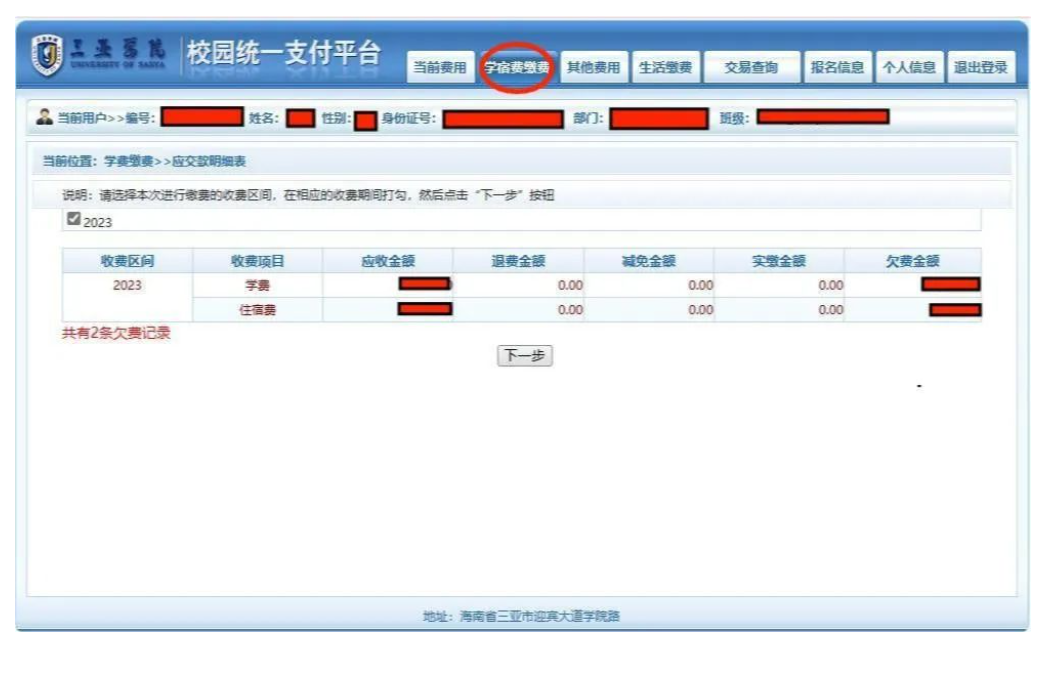The image size is (1047, 677).
Task: Select the 学费 row item
Action: coord(257,286)
